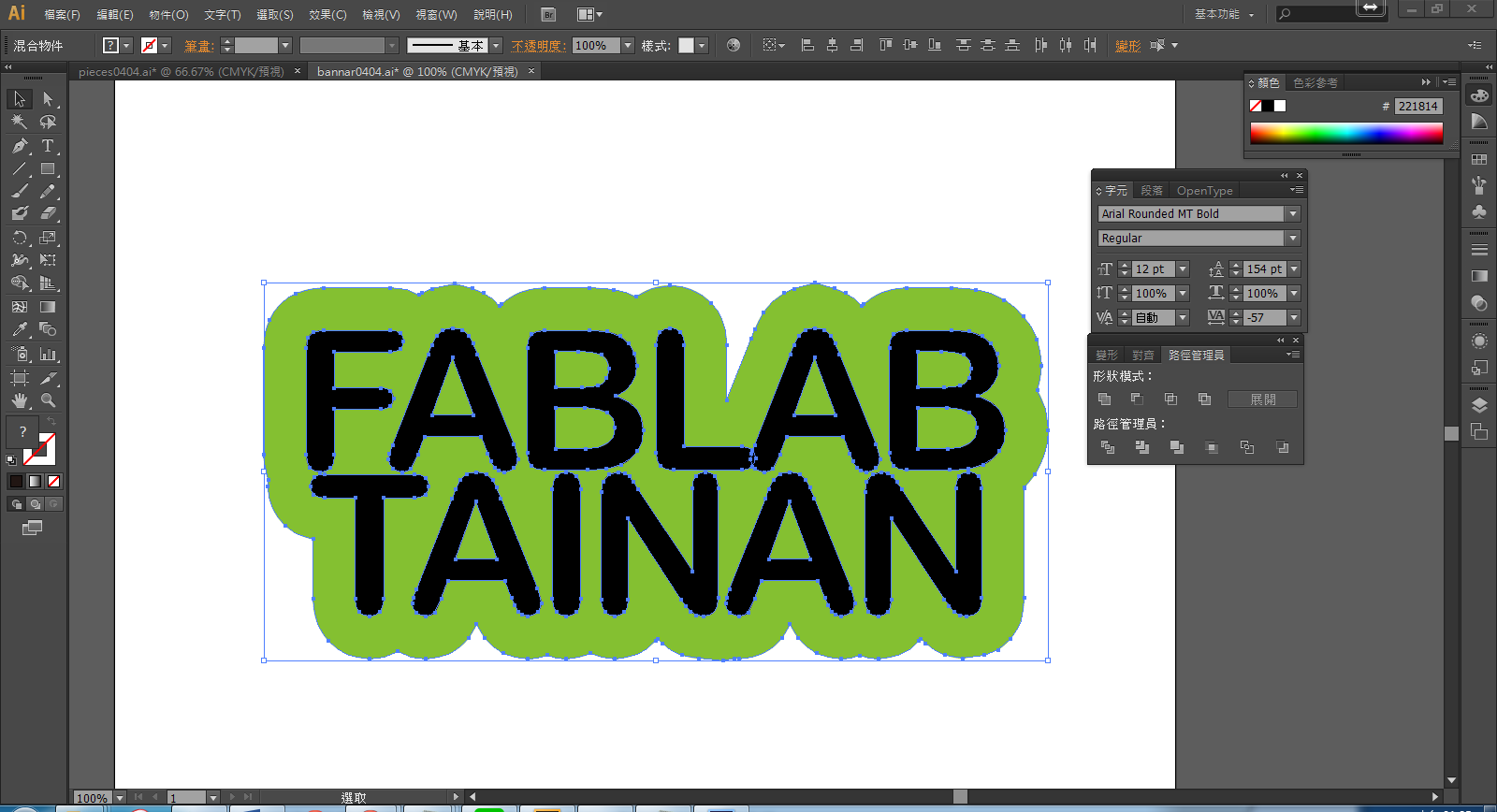Select the Magic Wand tool
The image size is (1497, 812).
tap(20, 122)
